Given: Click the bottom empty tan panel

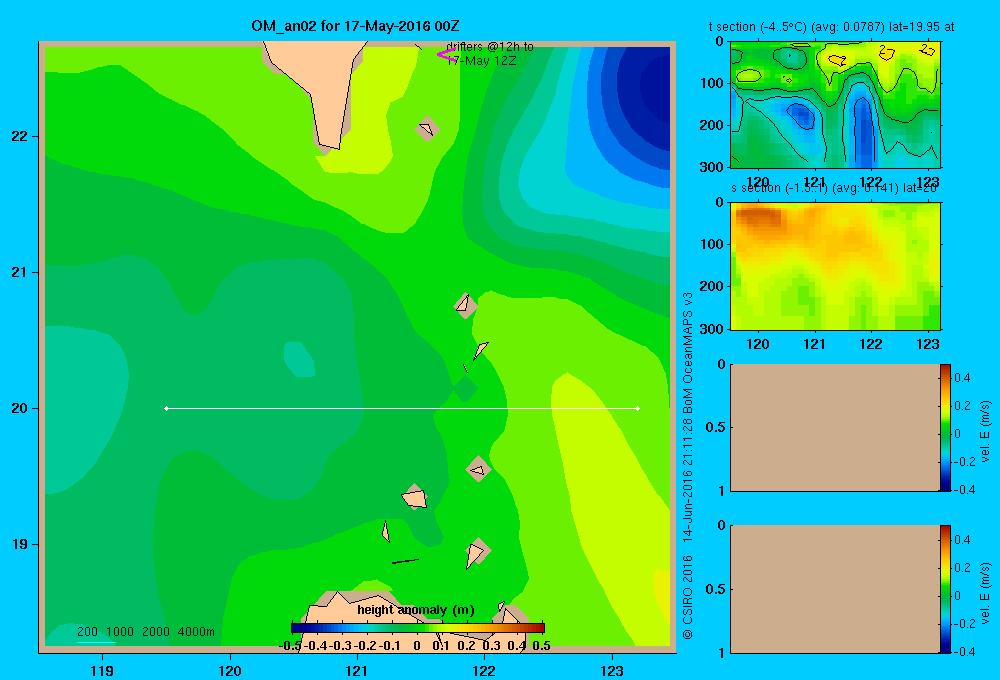Looking at the screenshot, I should tap(835, 589).
